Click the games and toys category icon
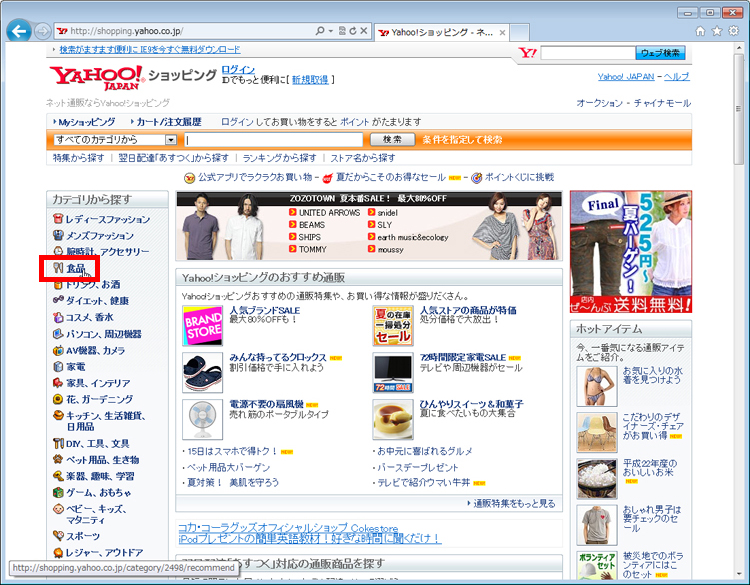 coord(58,492)
